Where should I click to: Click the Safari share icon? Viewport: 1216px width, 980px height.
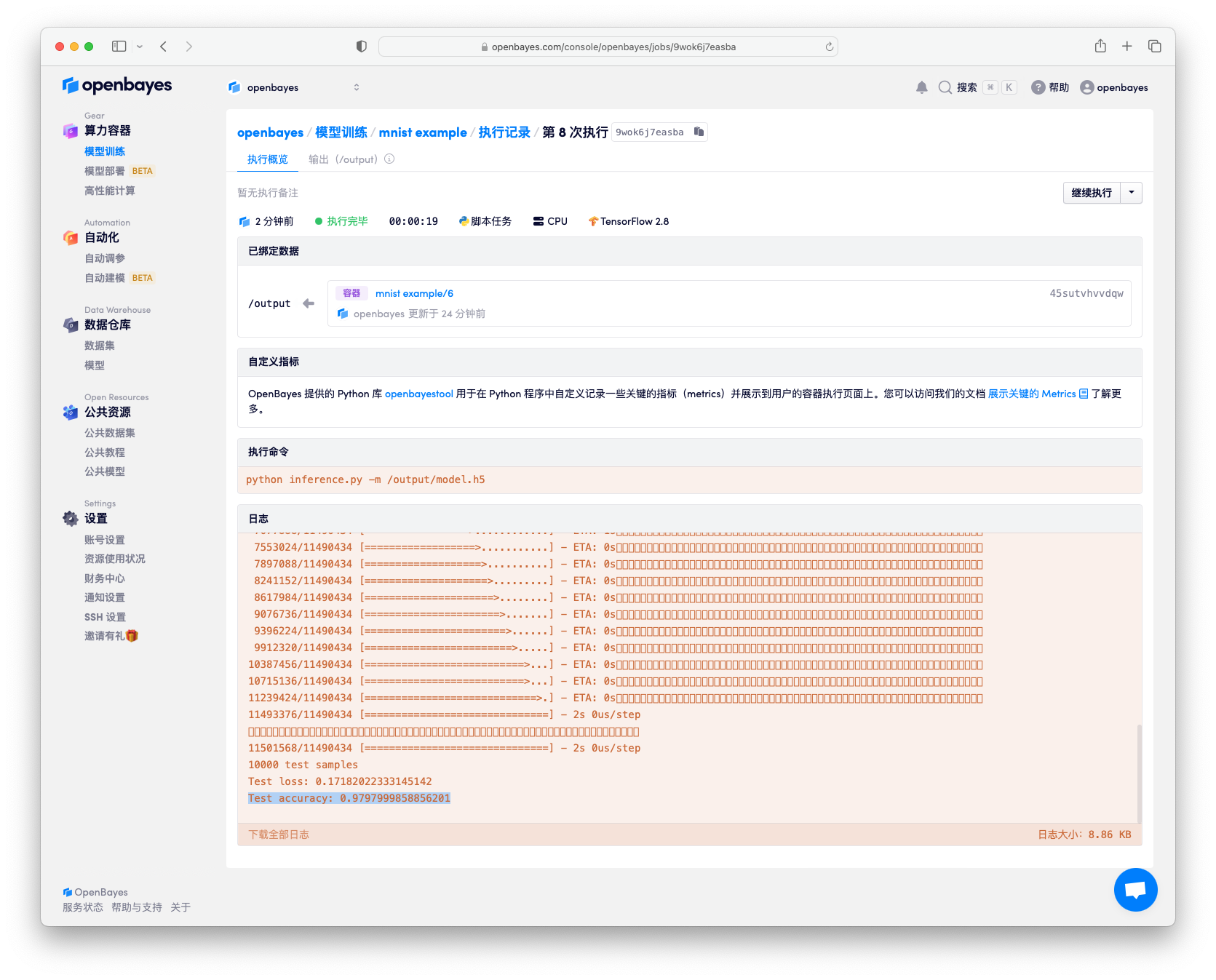pos(1100,47)
